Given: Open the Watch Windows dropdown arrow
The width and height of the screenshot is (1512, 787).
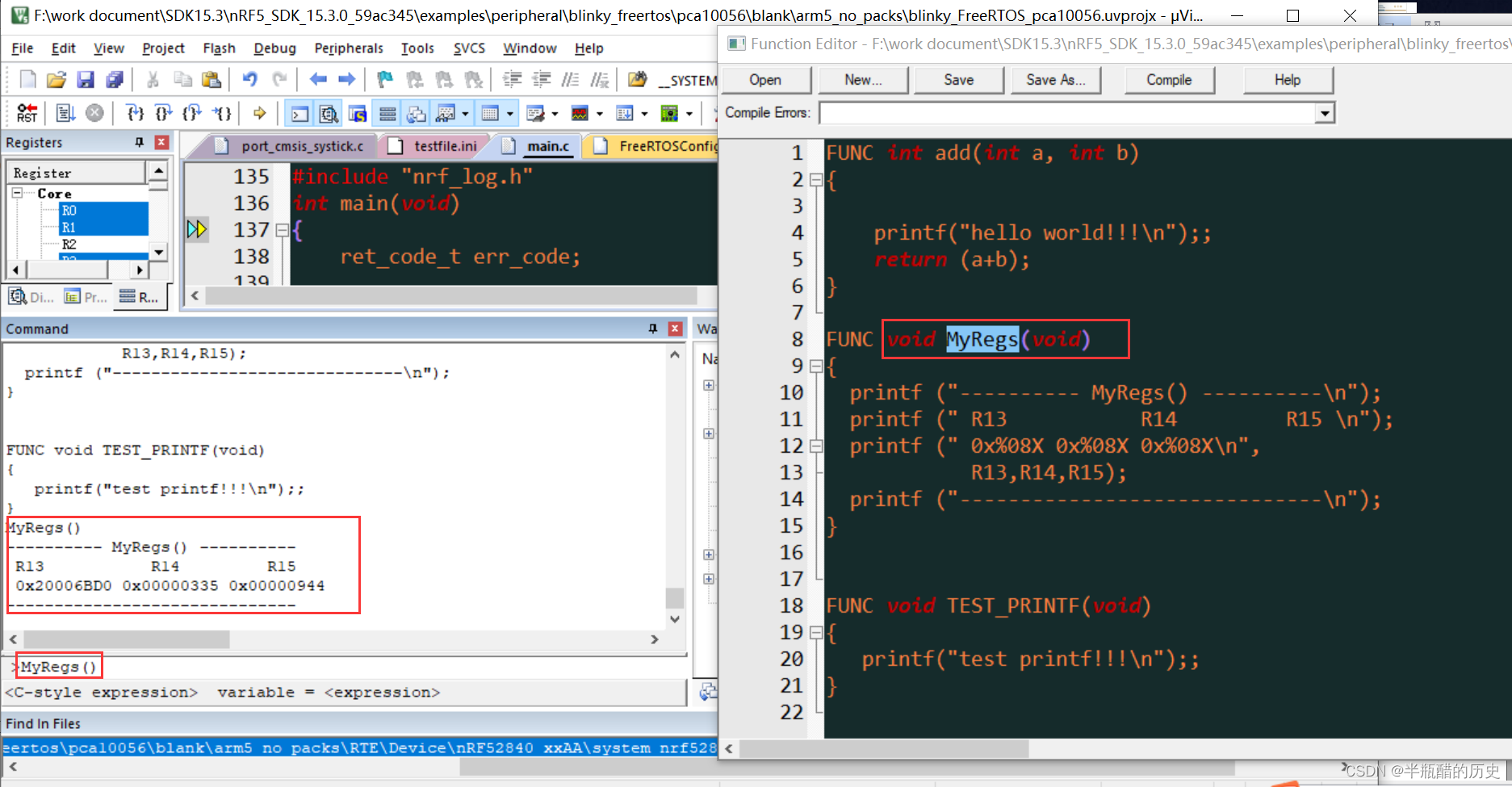Looking at the screenshot, I should point(465,114).
